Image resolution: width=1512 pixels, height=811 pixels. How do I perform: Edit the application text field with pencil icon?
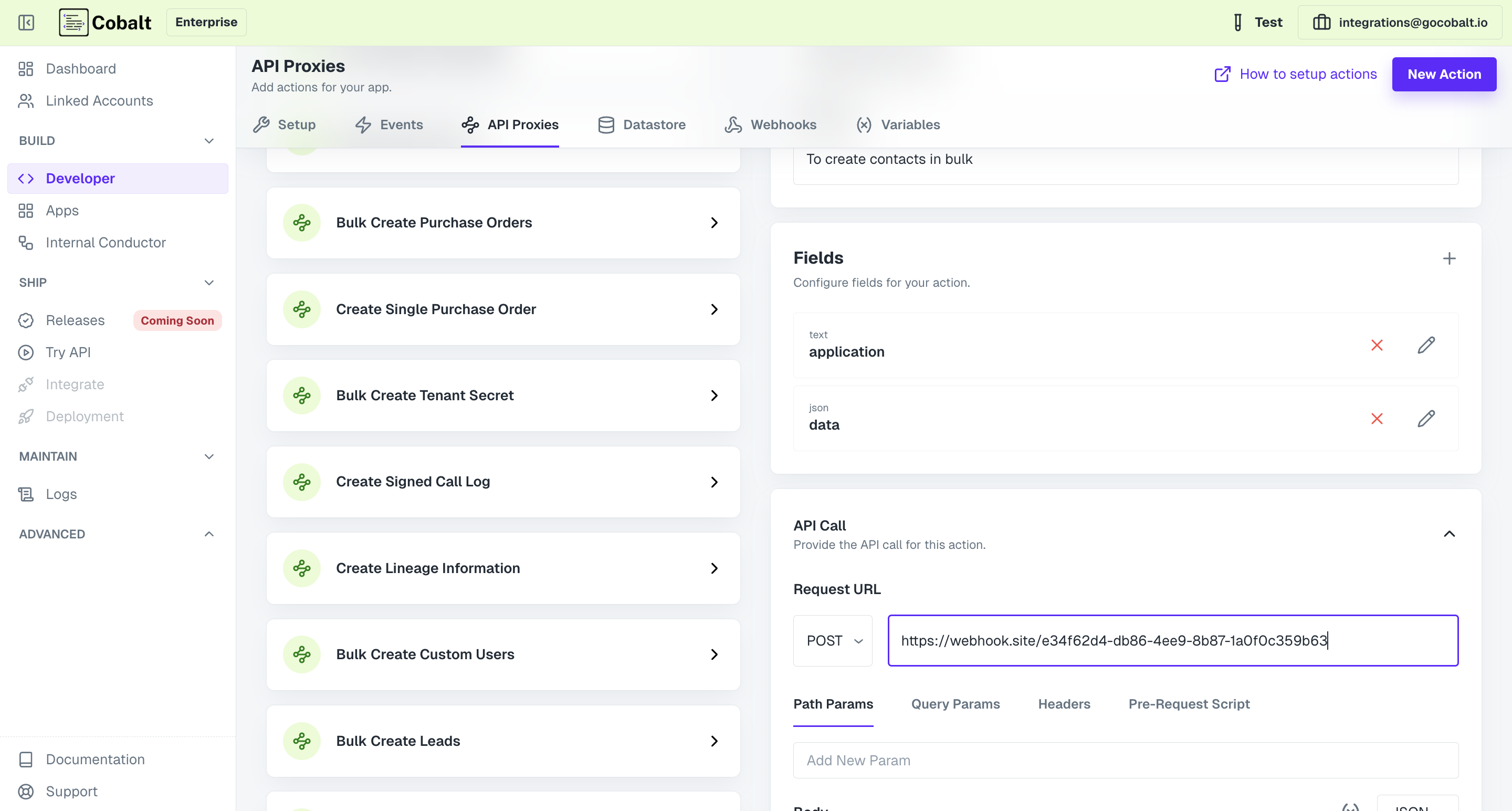(x=1427, y=345)
